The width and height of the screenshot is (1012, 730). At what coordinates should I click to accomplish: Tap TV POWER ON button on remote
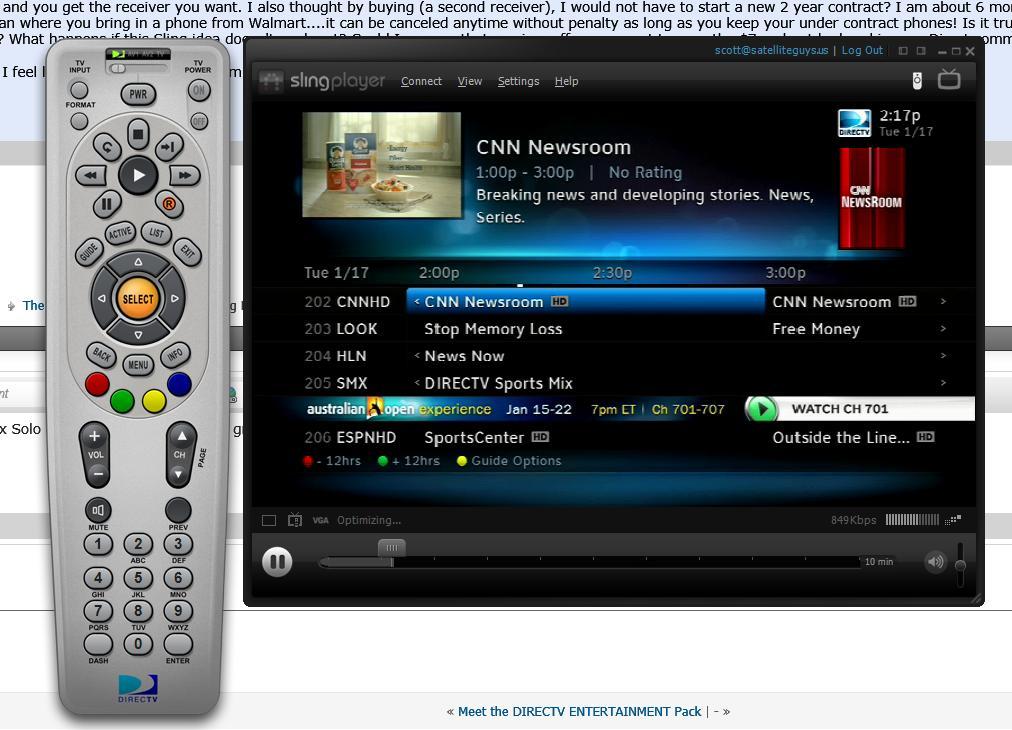click(x=199, y=90)
